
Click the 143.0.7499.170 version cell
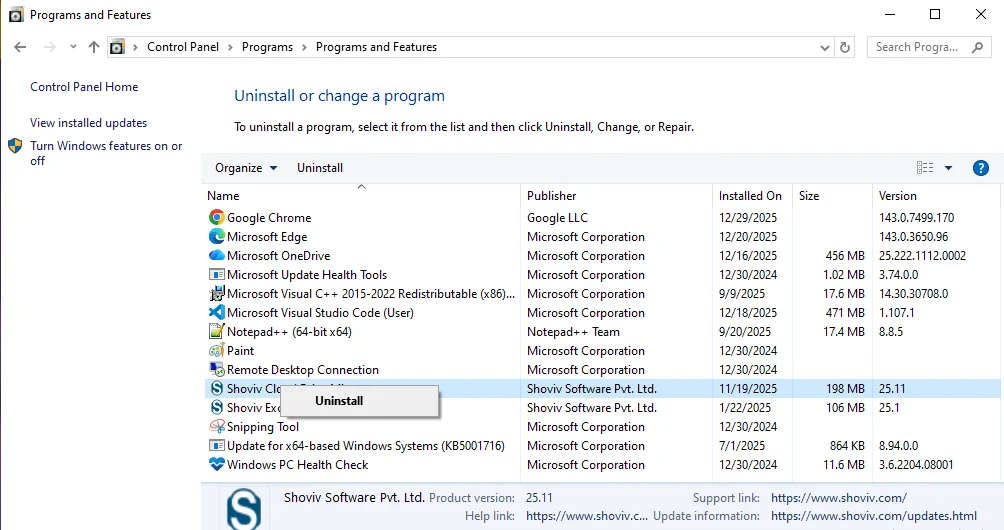[x=916, y=218]
